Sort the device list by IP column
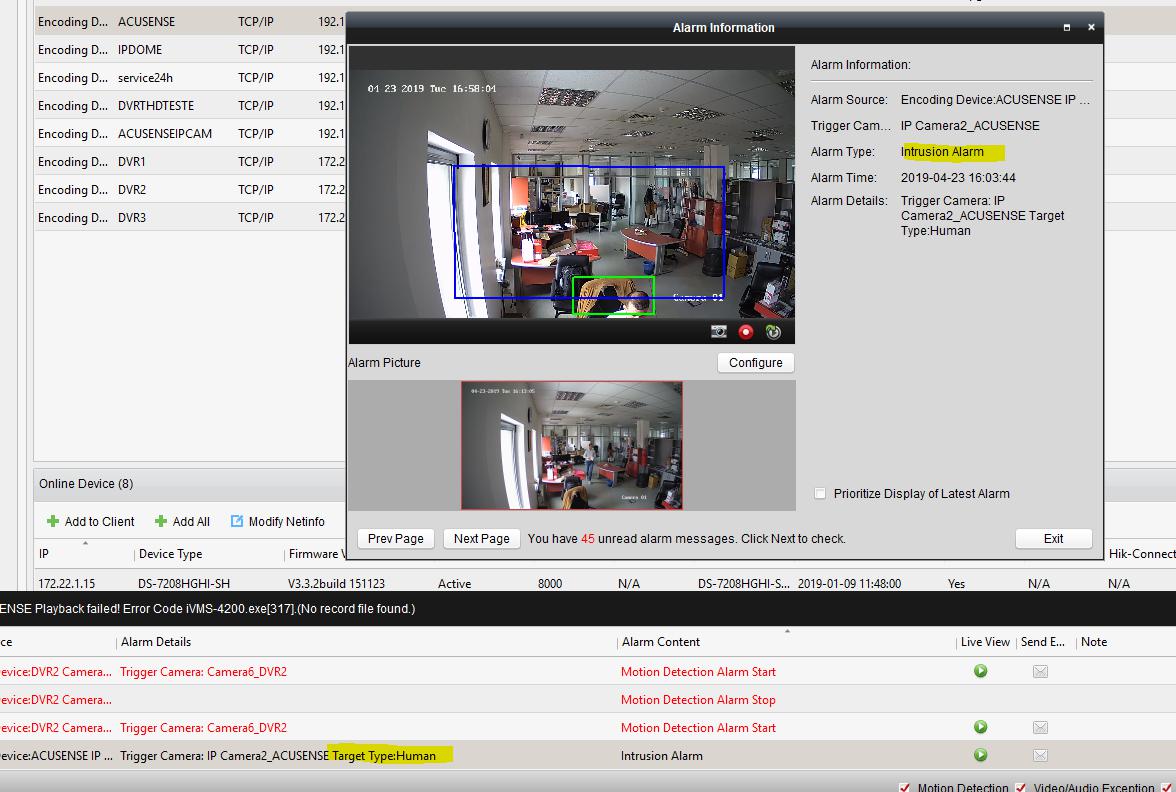This screenshot has height=792, width=1176. click(44, 554)
